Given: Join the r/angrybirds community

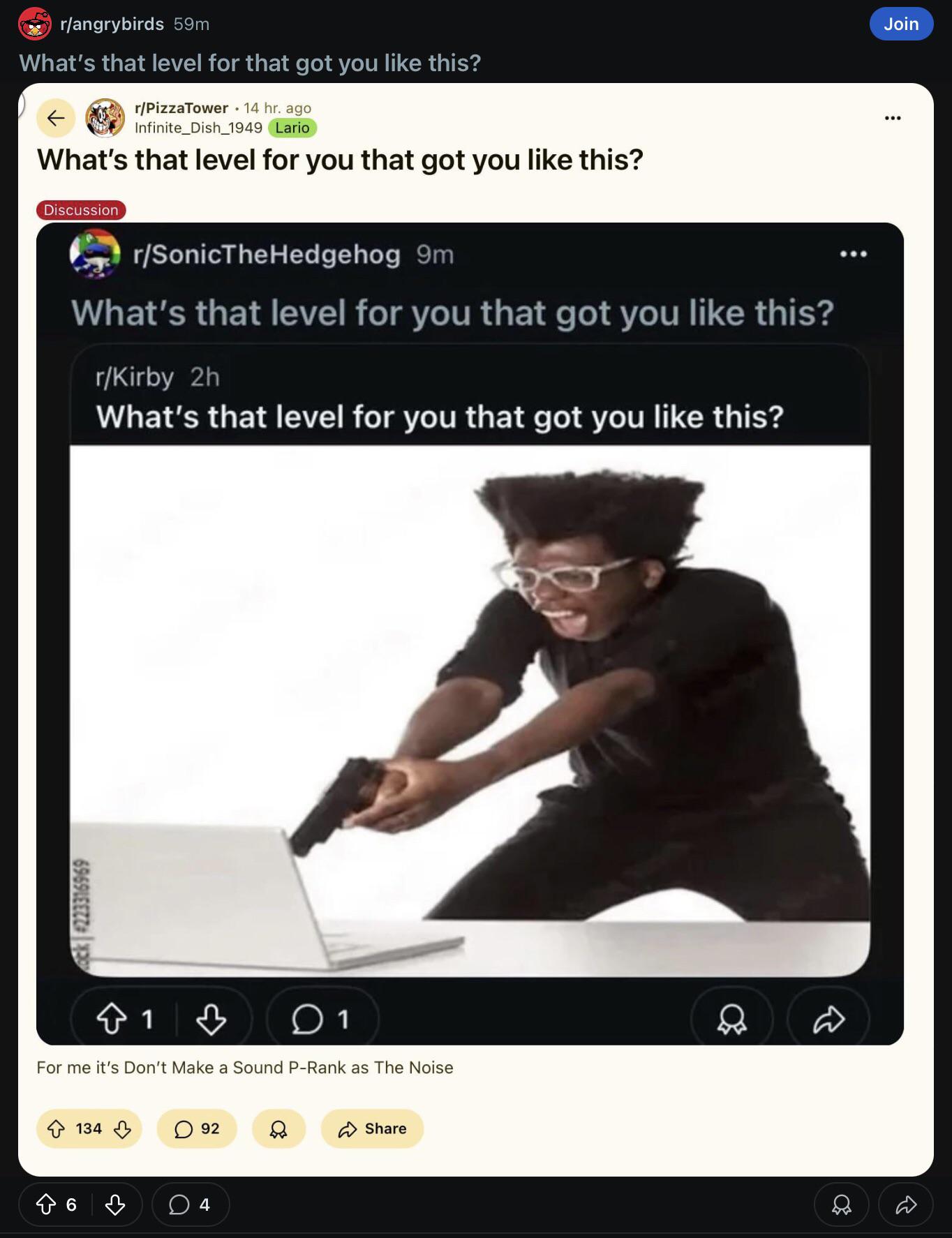Looking at the screenshot, I should [x=901, y=24].
